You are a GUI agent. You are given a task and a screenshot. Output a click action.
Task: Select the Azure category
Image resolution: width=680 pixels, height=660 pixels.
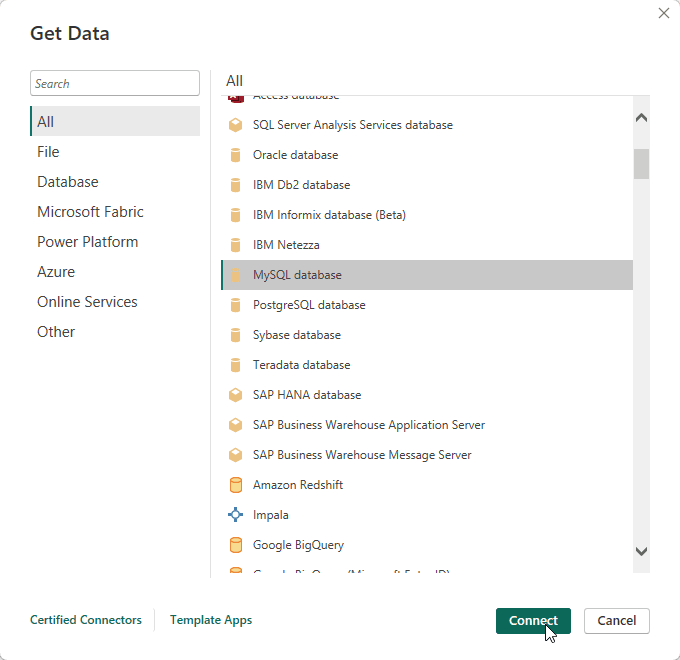click(115, 271)
